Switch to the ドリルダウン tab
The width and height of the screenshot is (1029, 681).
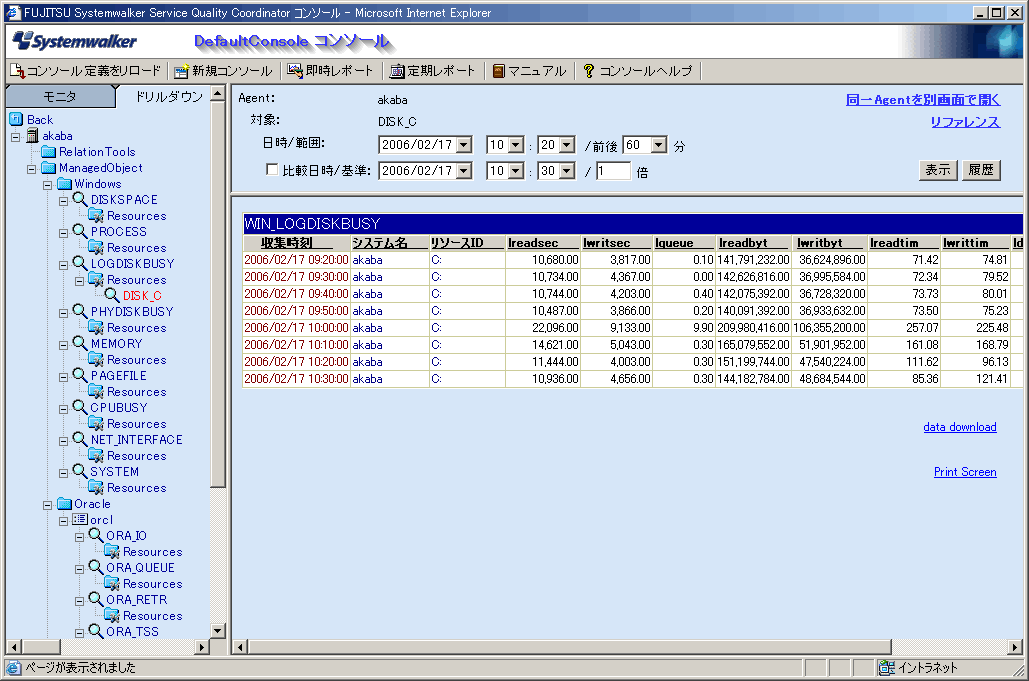pos(169,96)
